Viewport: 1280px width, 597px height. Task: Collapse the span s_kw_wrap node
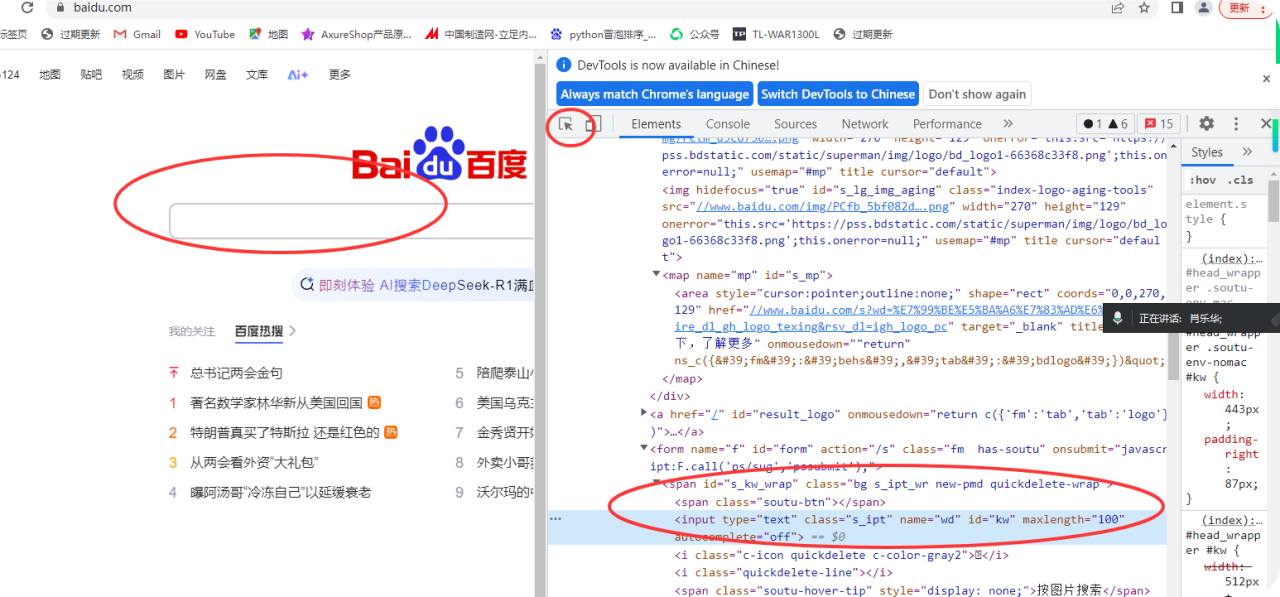point(656,484)
